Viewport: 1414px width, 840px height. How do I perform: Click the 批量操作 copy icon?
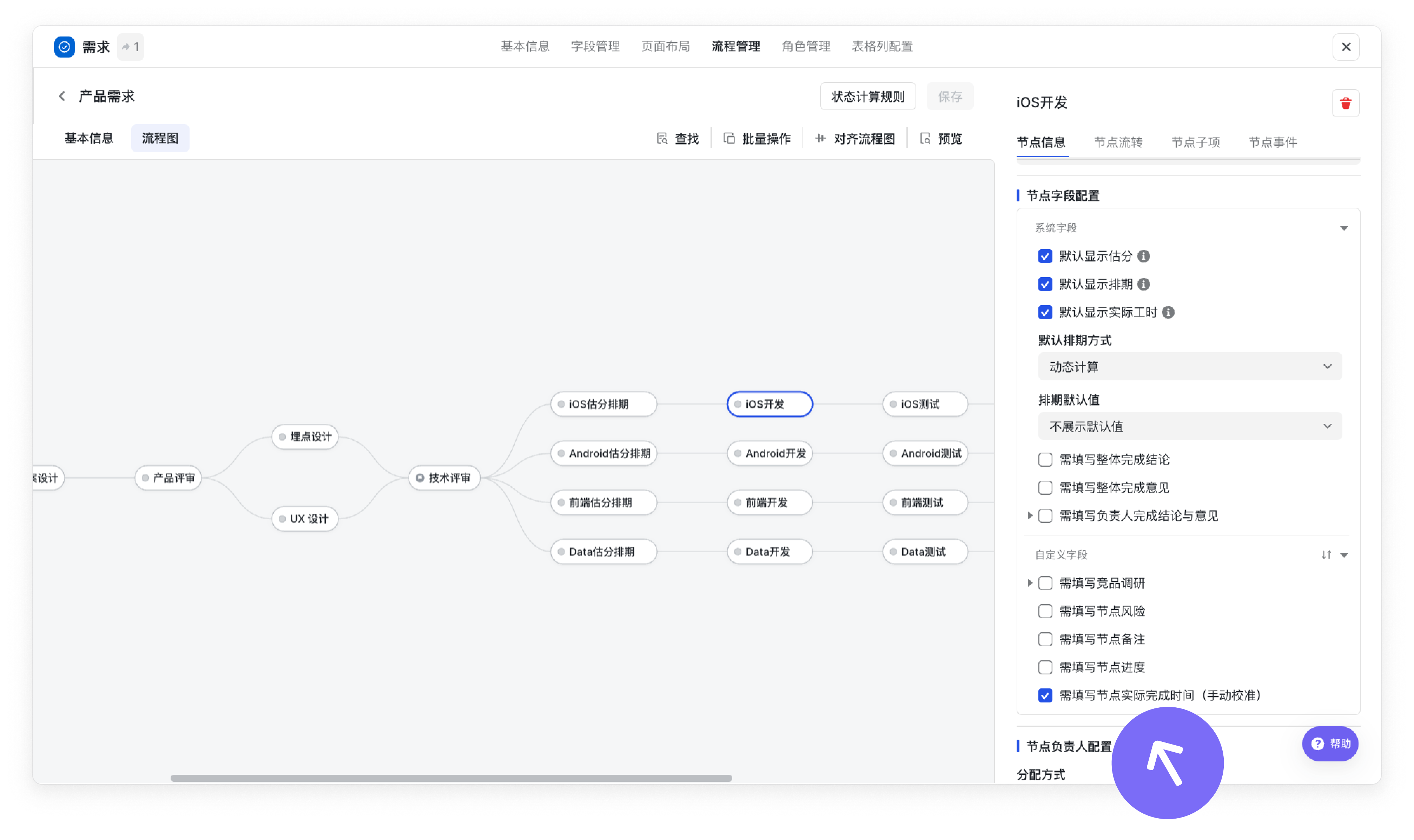click(x=729, y=139)
